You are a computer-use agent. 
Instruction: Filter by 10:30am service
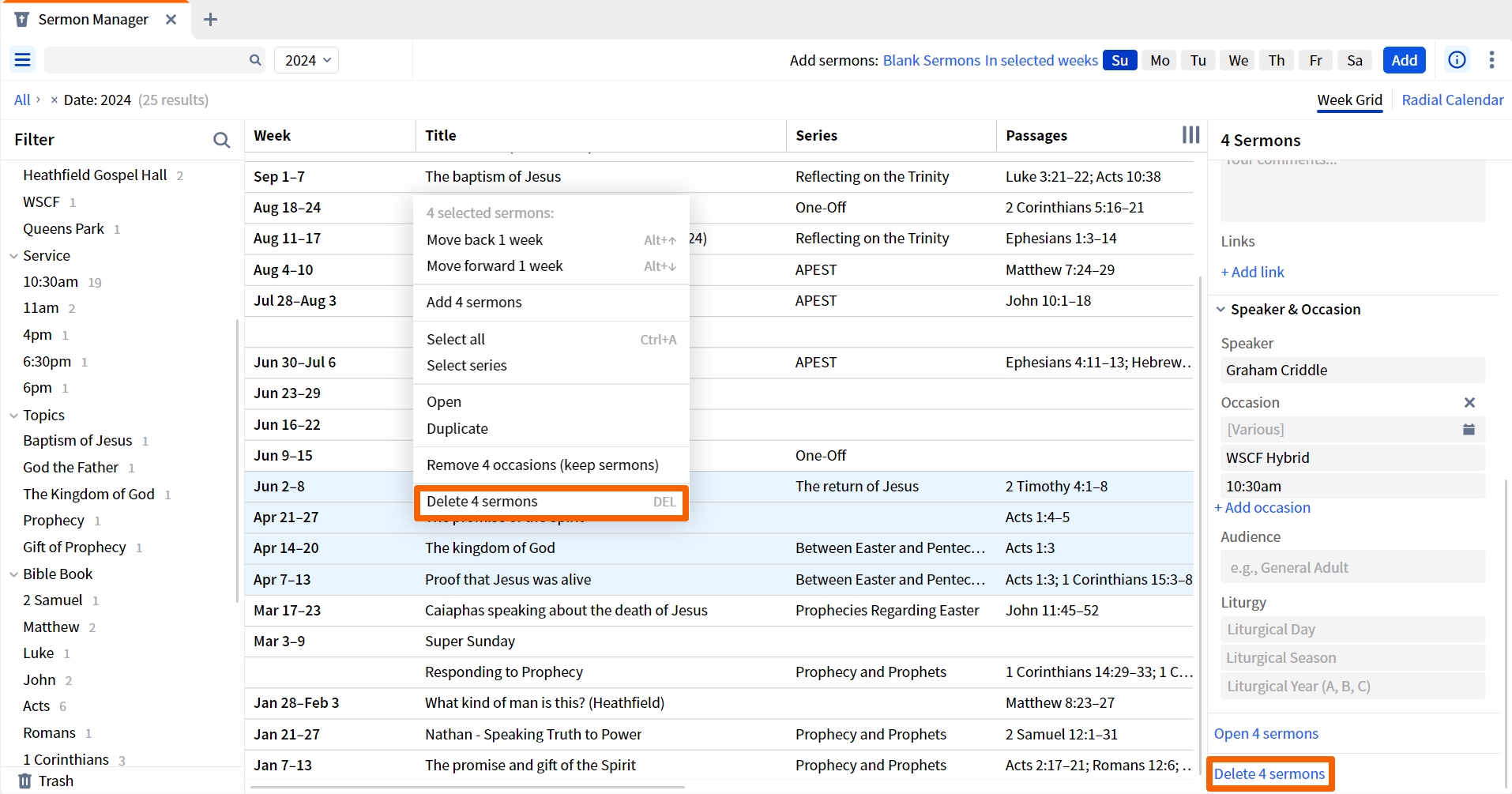tap(51, 282)
